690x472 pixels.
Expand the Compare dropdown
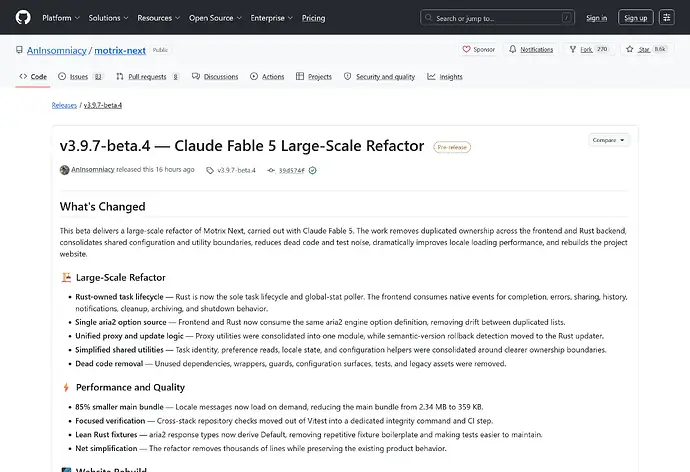pos(609,140)
